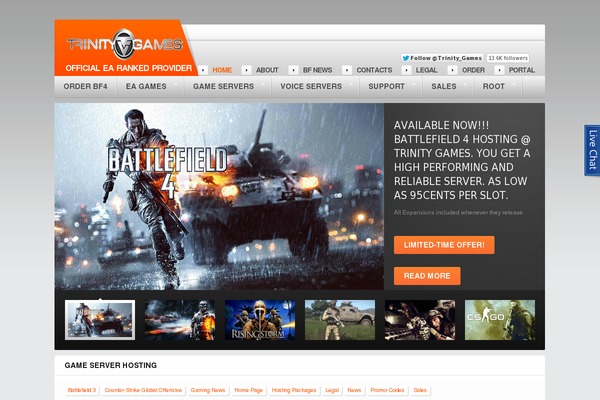Open the 13.6K followers count
600x400 pixels.
[508, 58]
